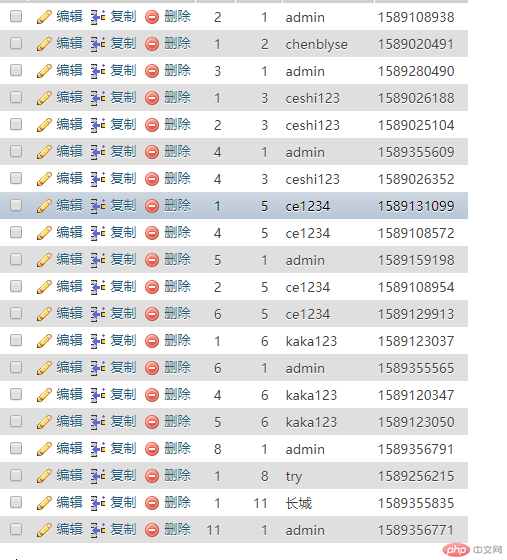This screenshot has width=507, height=560.
Task: Click pencil edit icon in chenblyse row
Action: click(x=44, y=44)
